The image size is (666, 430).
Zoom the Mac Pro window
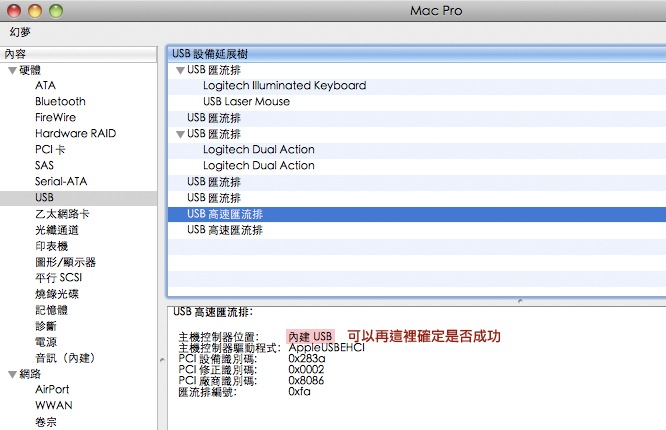(56, 11)
